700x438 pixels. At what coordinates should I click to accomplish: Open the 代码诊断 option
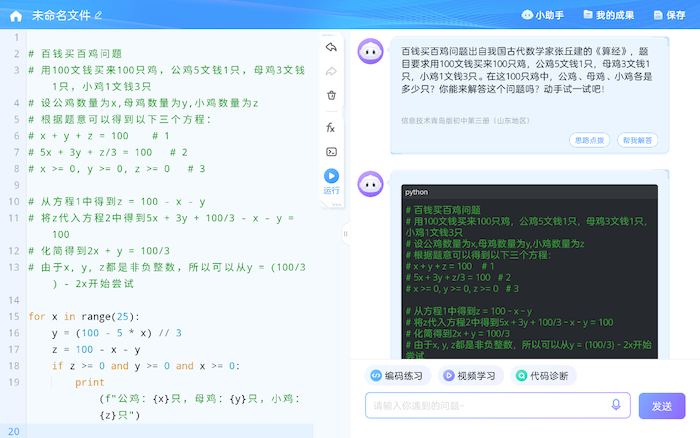pos(543,376)
